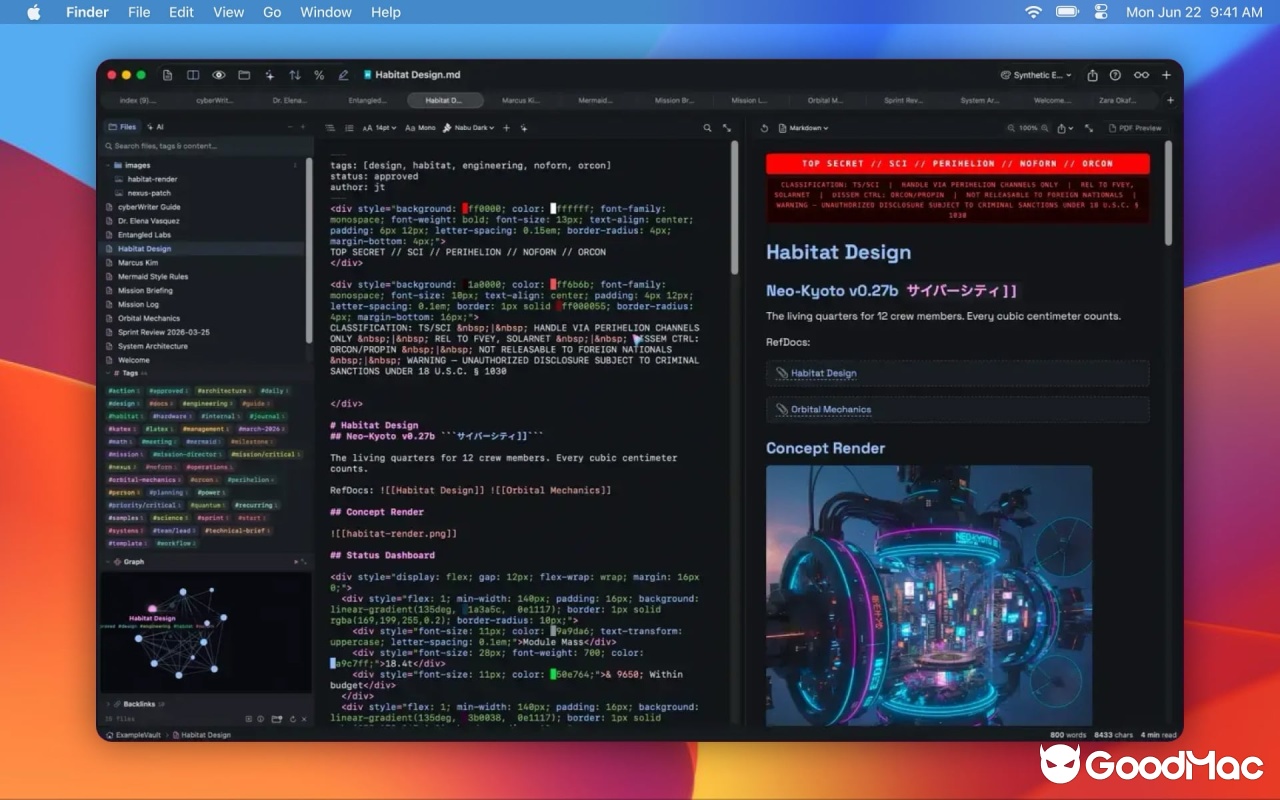
Task: Click the plus icon in editor toolbar
Action: point(506,128)
